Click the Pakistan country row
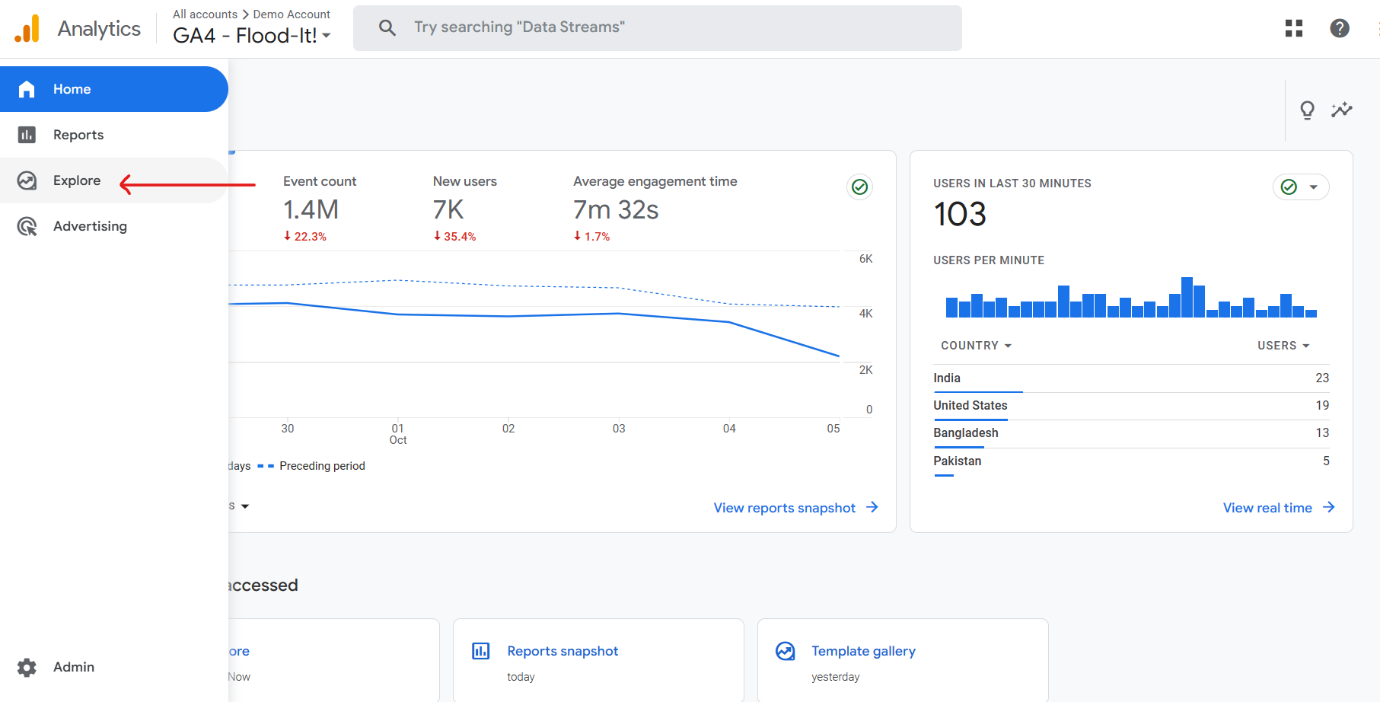1380x702 pixels. point(1131,461)
